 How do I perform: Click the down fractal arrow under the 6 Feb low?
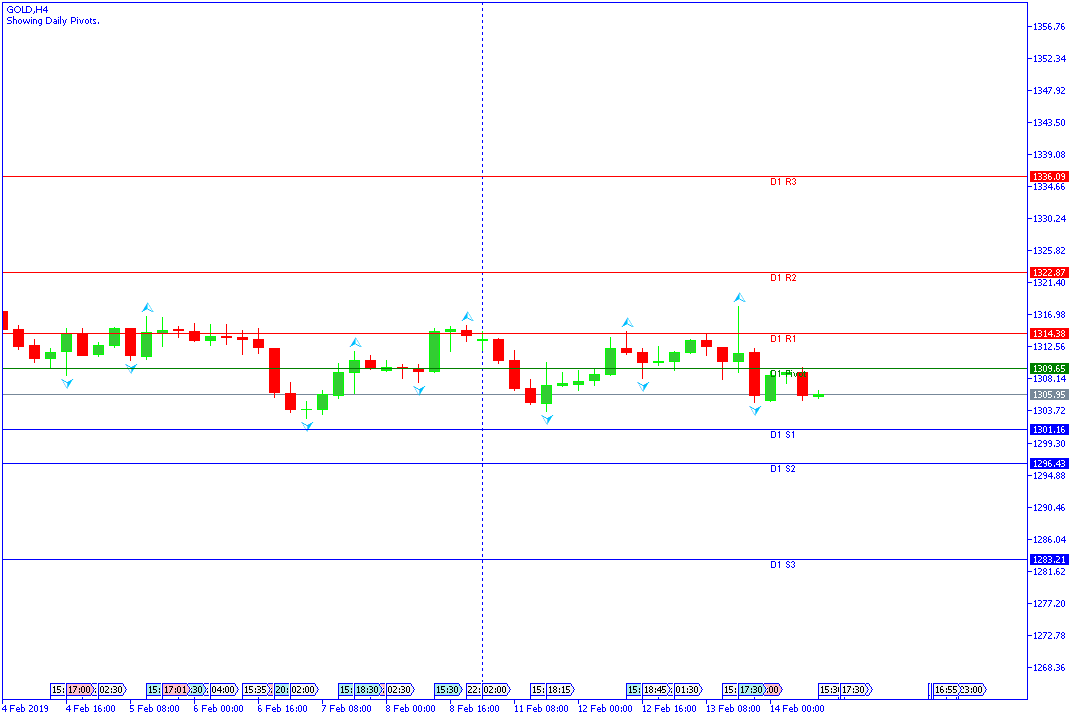pyautogui.click(x=307, y=426)
